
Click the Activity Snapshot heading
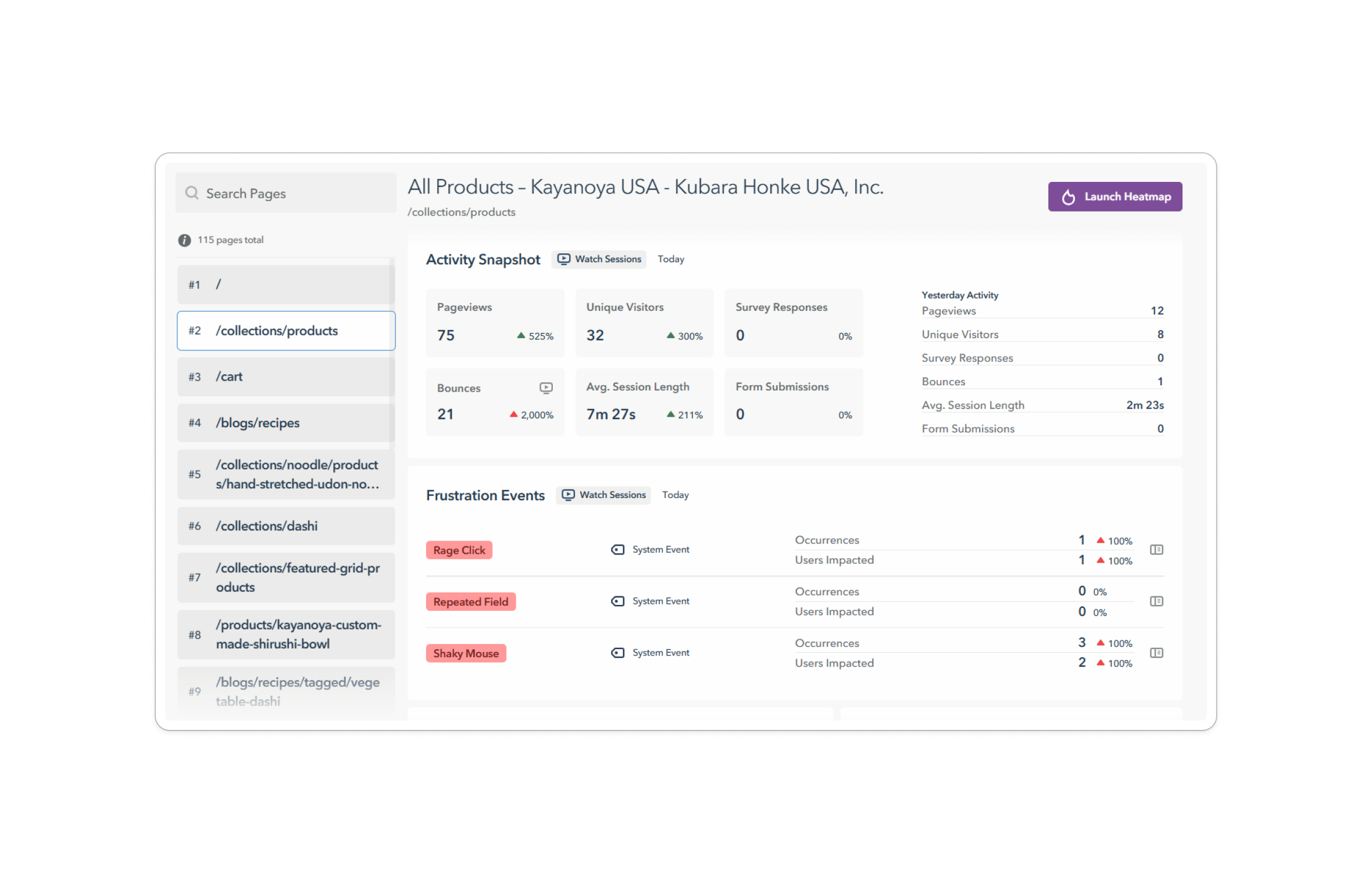pos(483,260)
